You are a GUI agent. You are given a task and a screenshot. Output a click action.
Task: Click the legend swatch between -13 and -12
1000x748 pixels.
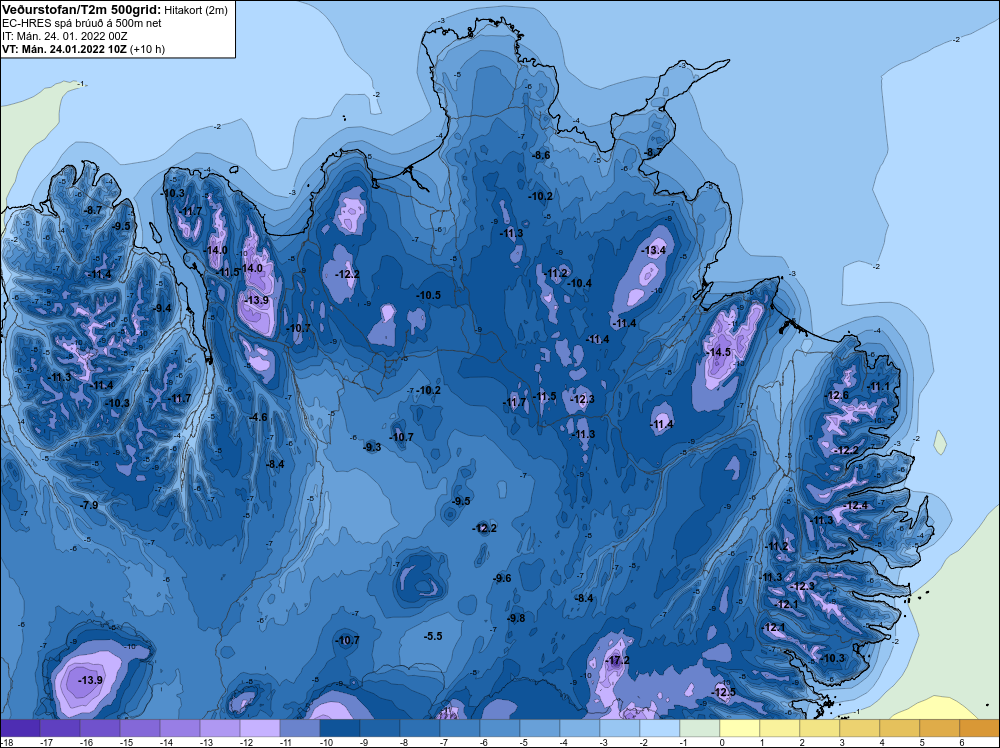(x=220, y=728)
